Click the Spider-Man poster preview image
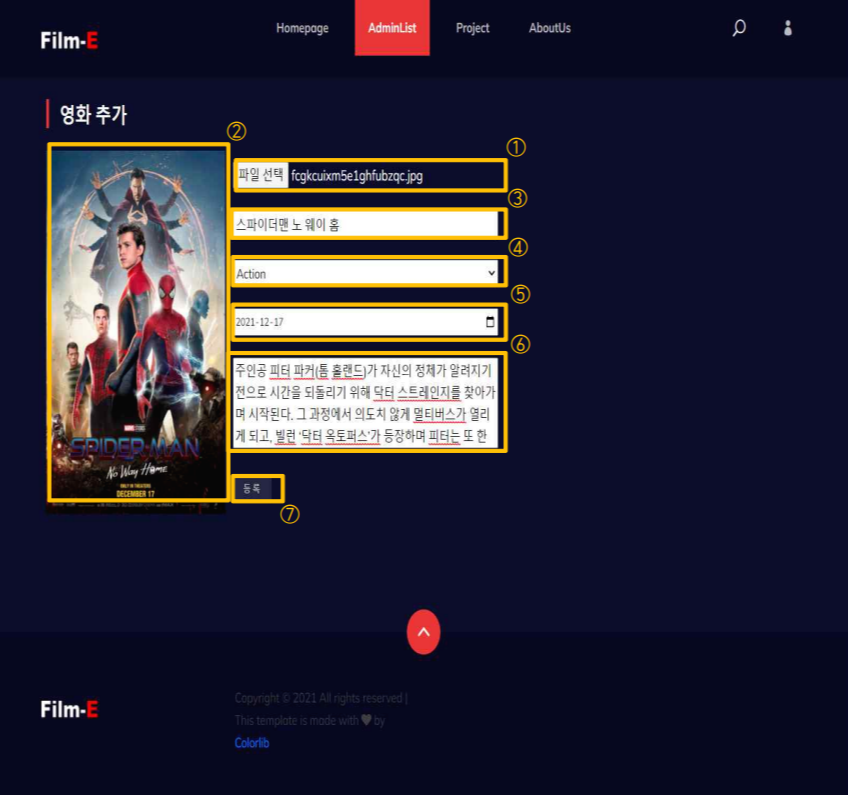Viewport: 848px width, 795px height. click(x=137, y=331)
